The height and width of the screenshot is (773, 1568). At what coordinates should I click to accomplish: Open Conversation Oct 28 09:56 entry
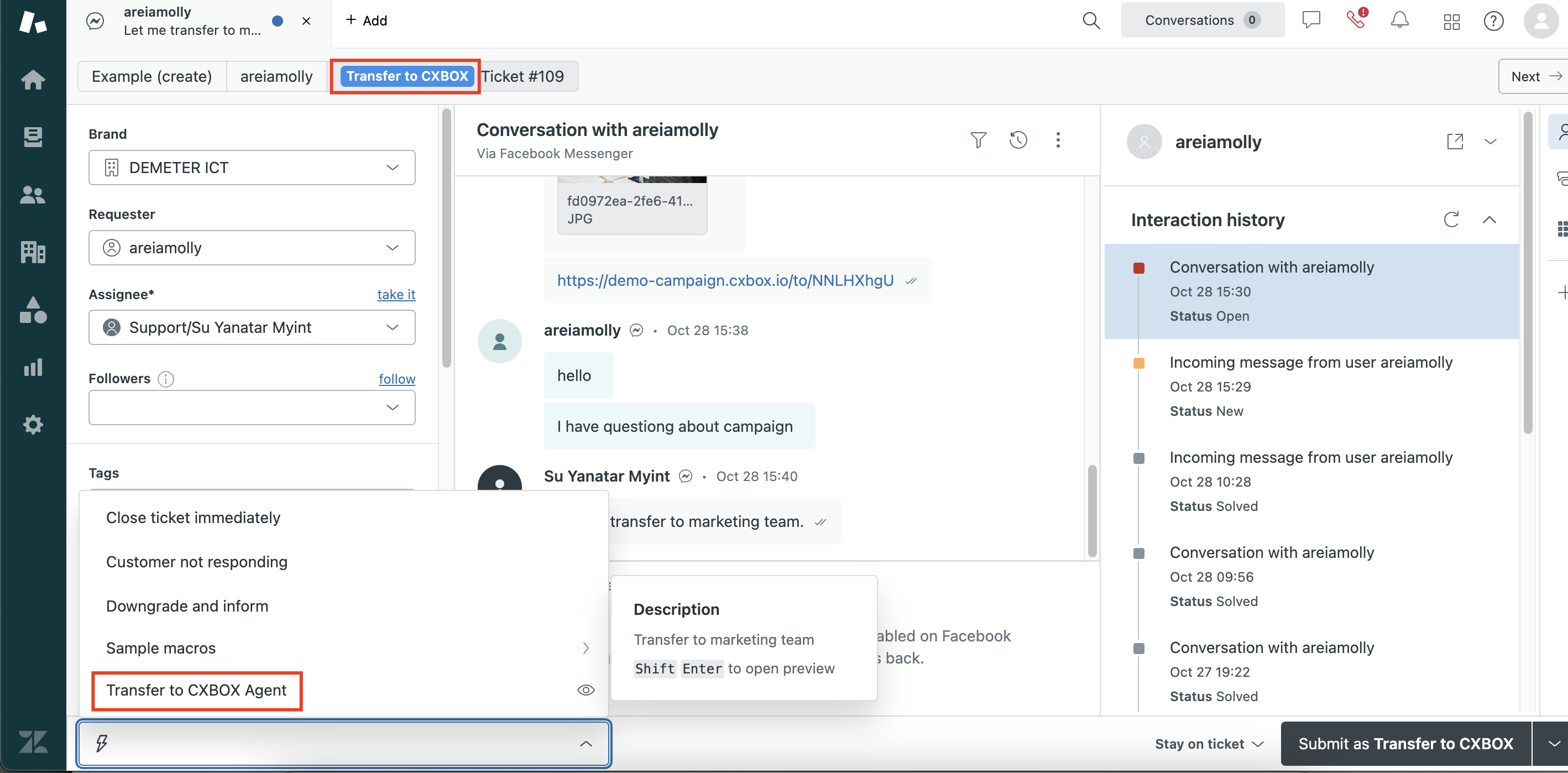tap(1311, 576)
